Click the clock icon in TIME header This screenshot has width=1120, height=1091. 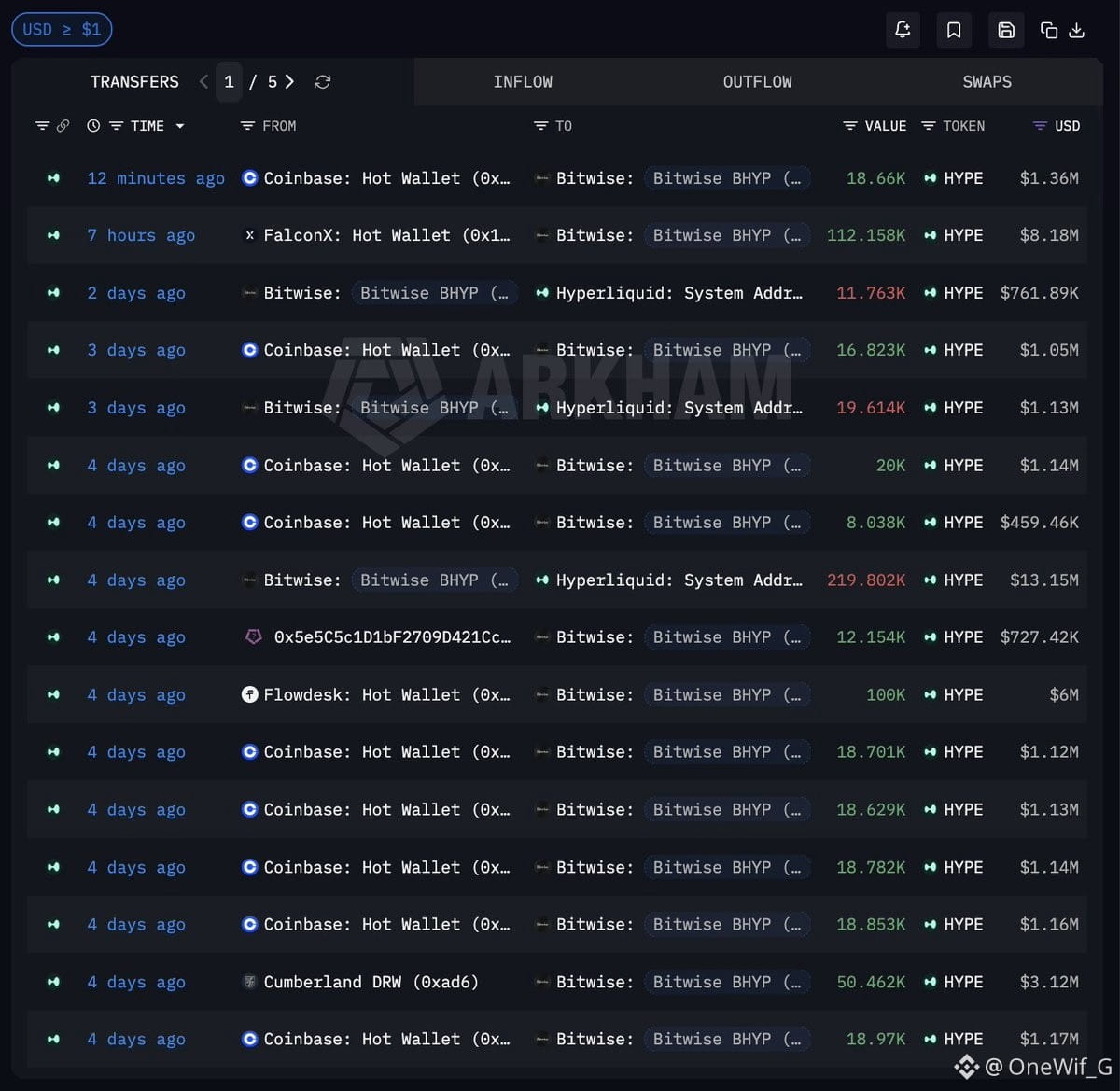click(x=93, y=126)
